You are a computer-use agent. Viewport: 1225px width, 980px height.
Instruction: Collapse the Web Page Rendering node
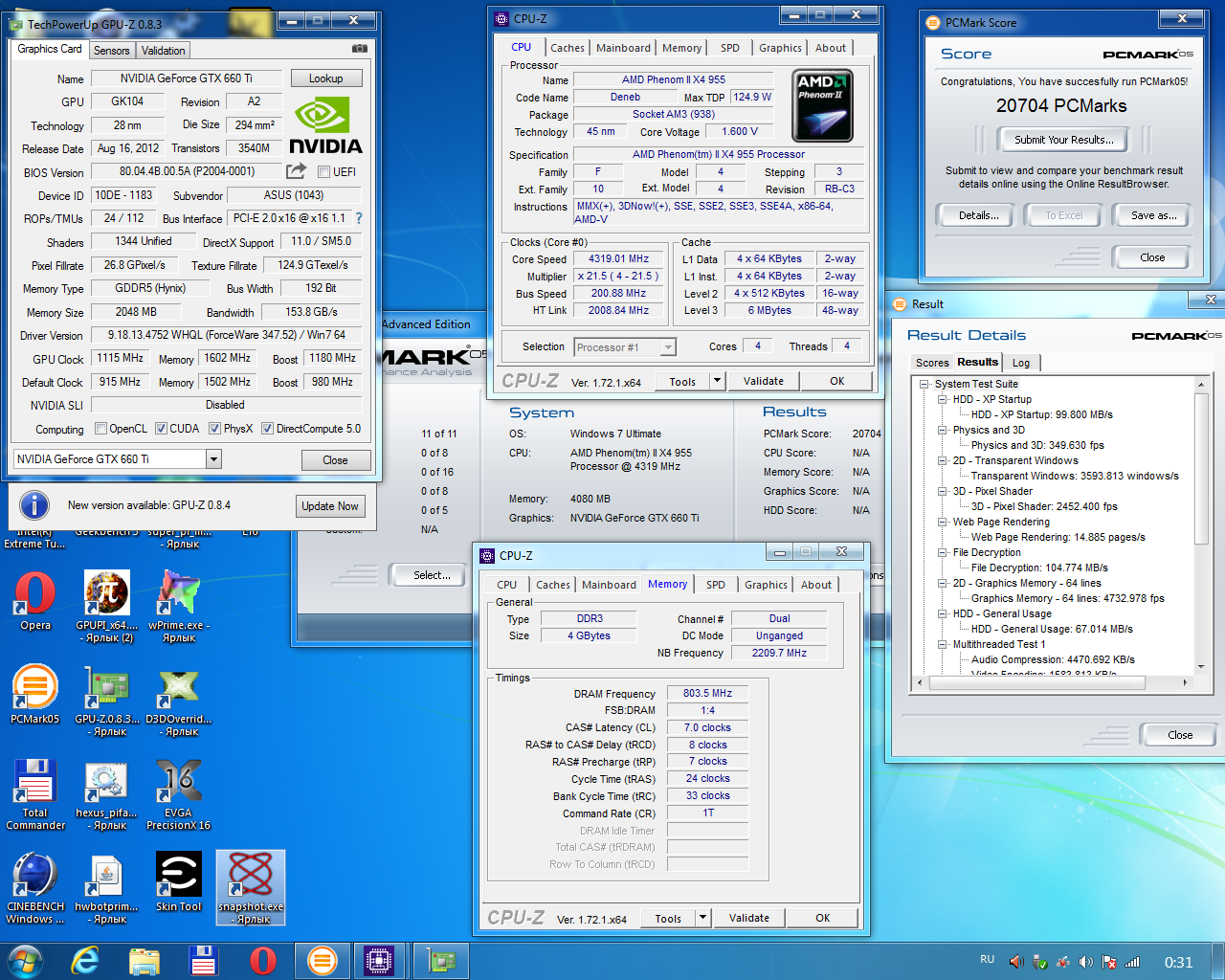(x=943, y=522)
